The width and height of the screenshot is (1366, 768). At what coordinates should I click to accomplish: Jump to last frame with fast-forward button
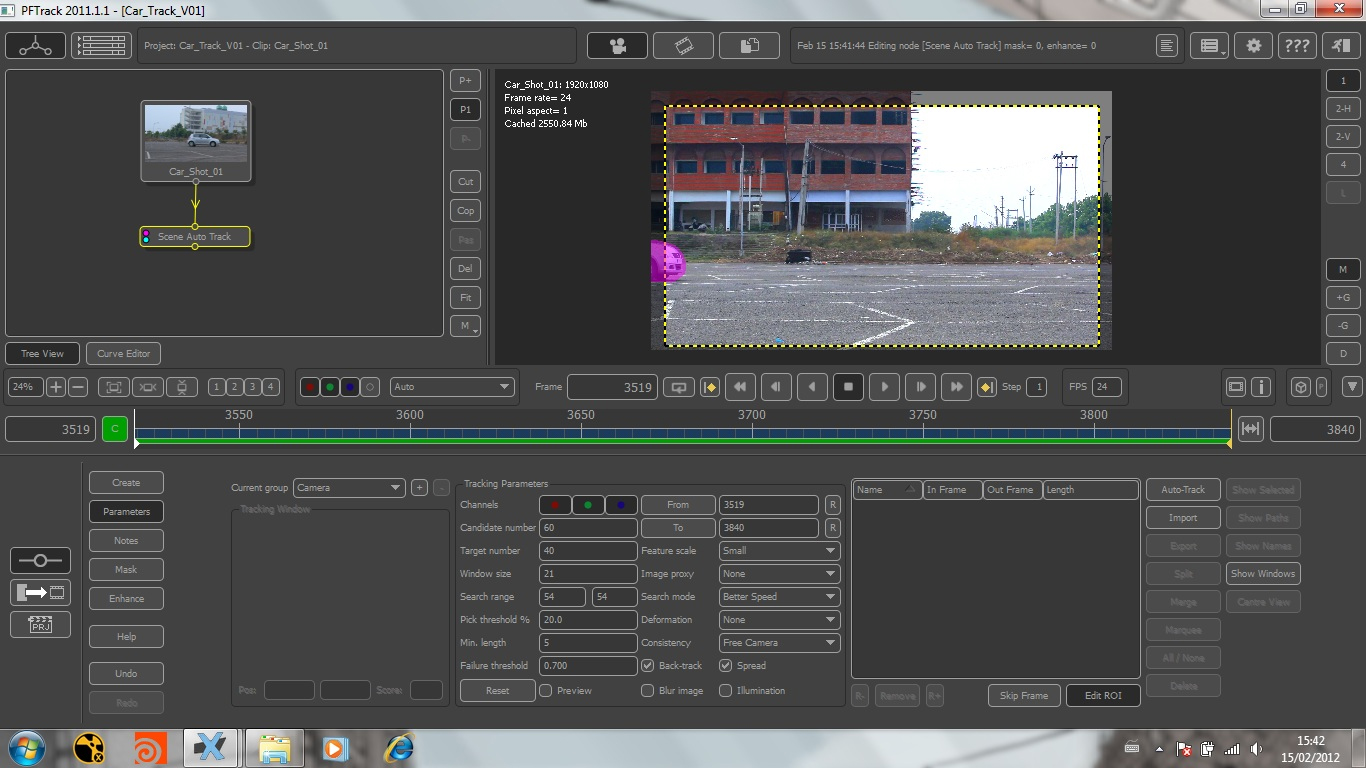click(956, 387)
